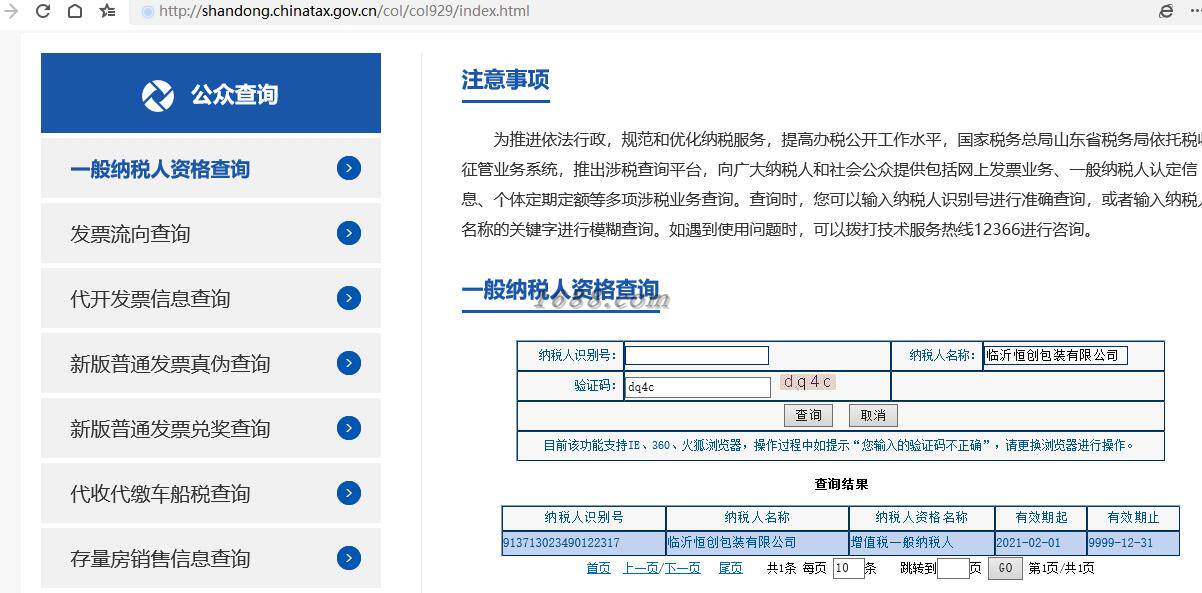
Task: Click arrow icon beside 新版普通发票真伪查询
Action: point(349,363)
